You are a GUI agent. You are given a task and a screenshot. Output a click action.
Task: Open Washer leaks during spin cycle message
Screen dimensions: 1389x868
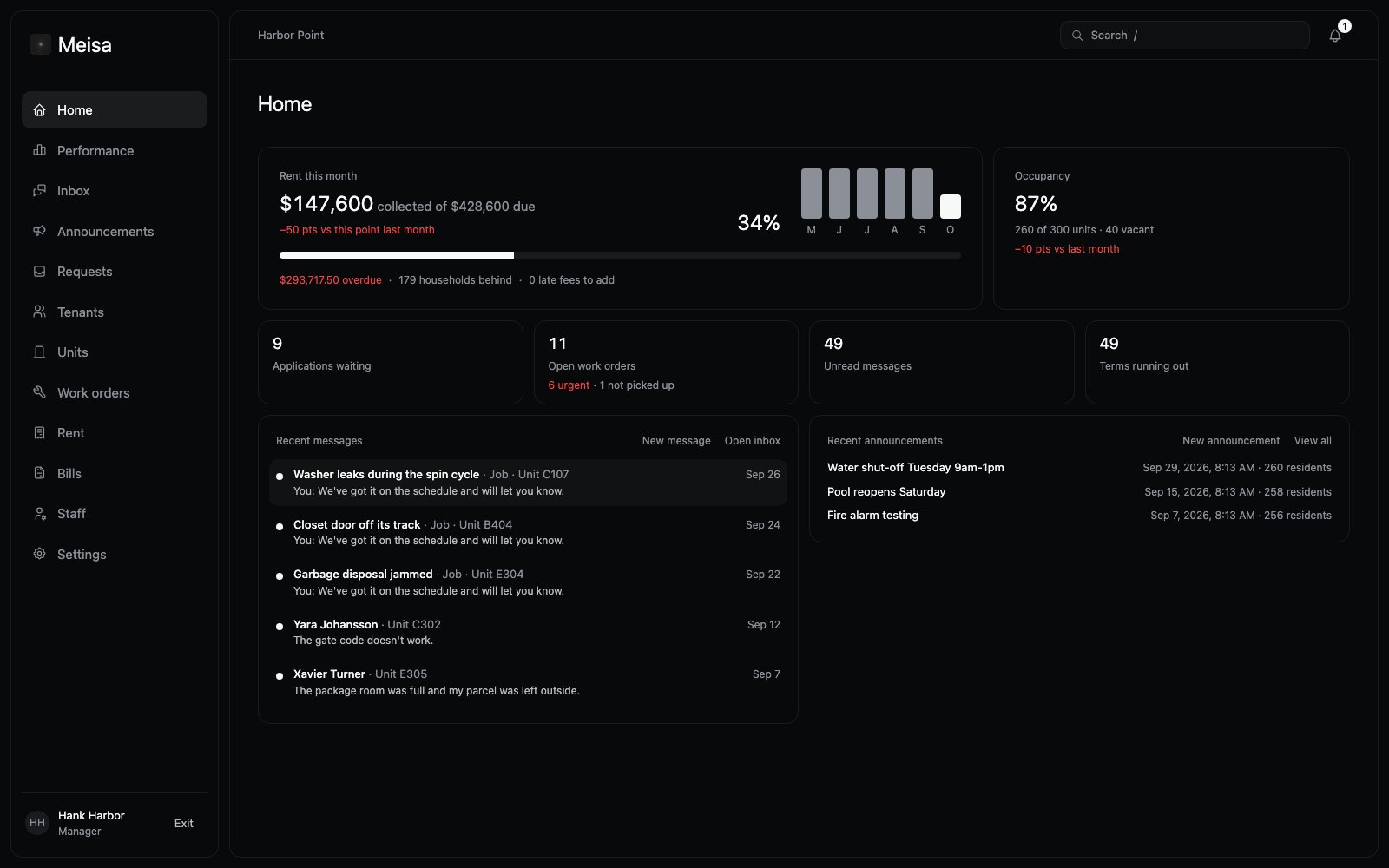528,483
